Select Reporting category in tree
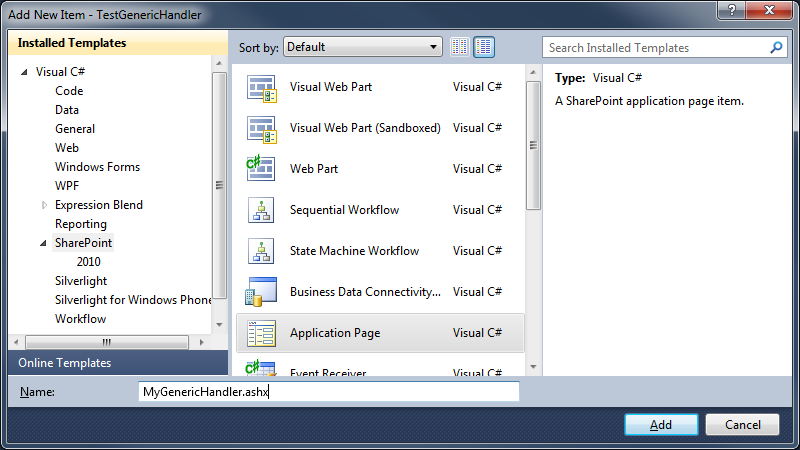 pos(81,224)
